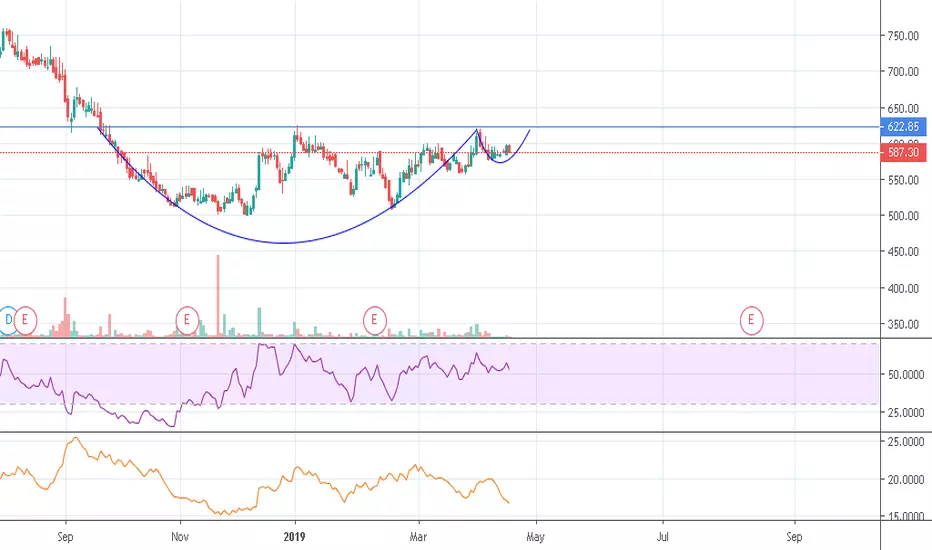
Task: Click the 400.00 price axis label
Action: point(903,288)
